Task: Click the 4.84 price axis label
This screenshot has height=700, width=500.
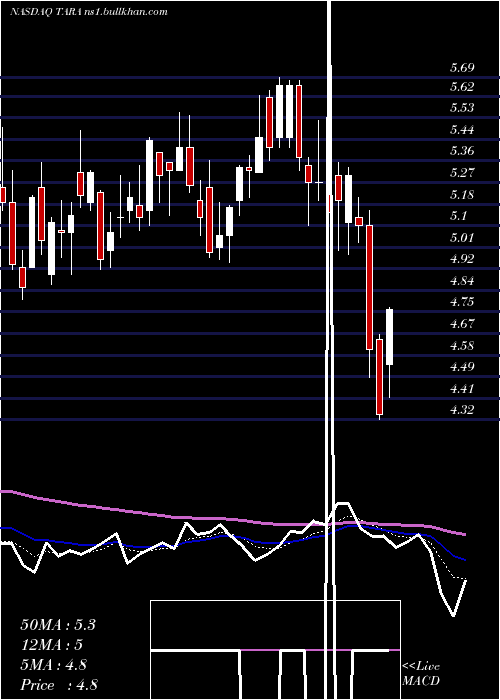Action: [x=462, y=281]
